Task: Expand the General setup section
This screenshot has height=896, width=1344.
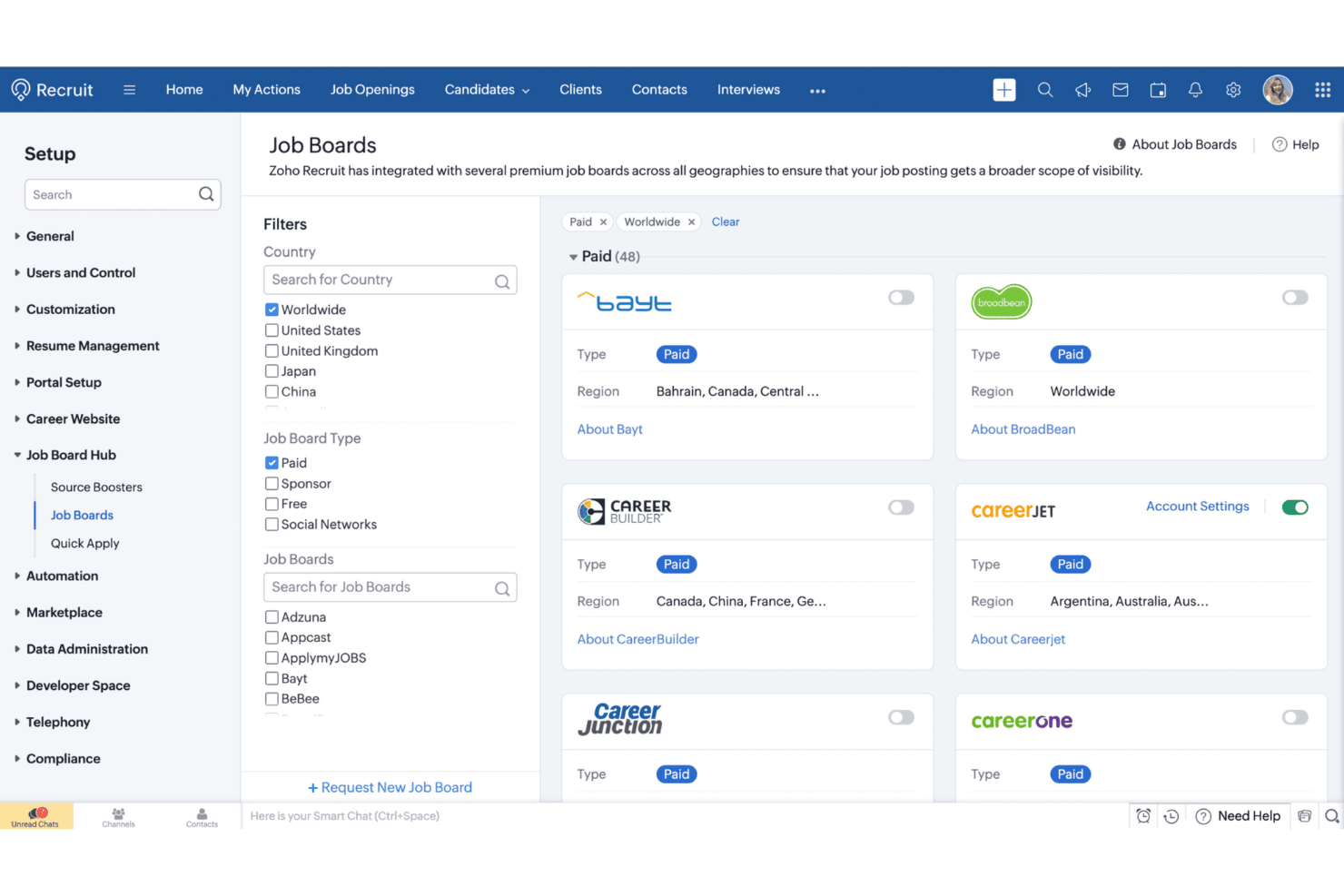Action: click(x=50, y=236)
